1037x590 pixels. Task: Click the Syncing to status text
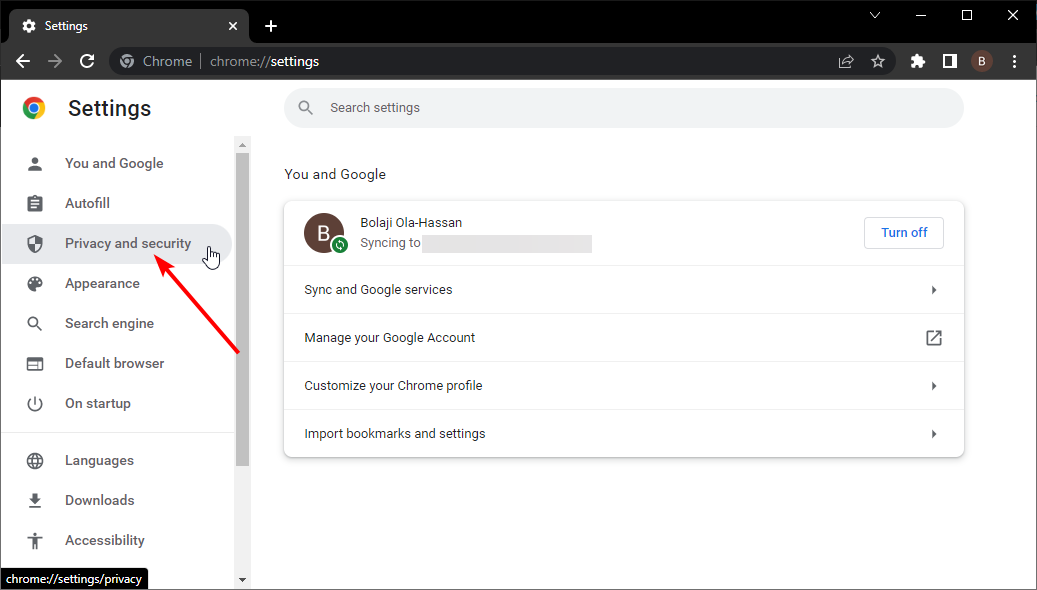(390, 243)
